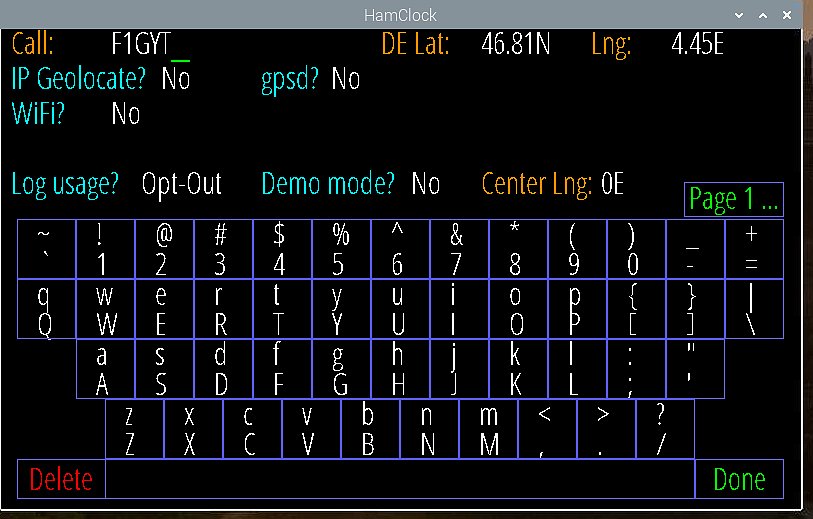This screenshot has height=519, width=813.
Task: Tap the space bar on on-screen keyboard
Action: pyautogui.click(x=400, y=479)
